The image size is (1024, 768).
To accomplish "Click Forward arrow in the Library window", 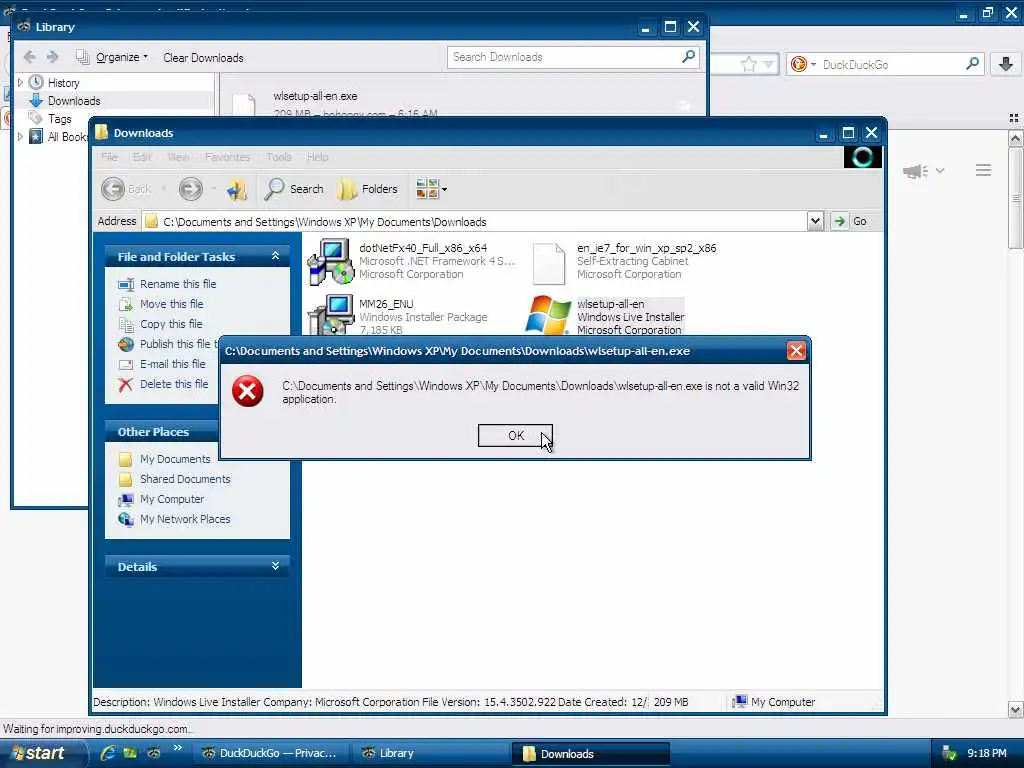I will [53, 57].
